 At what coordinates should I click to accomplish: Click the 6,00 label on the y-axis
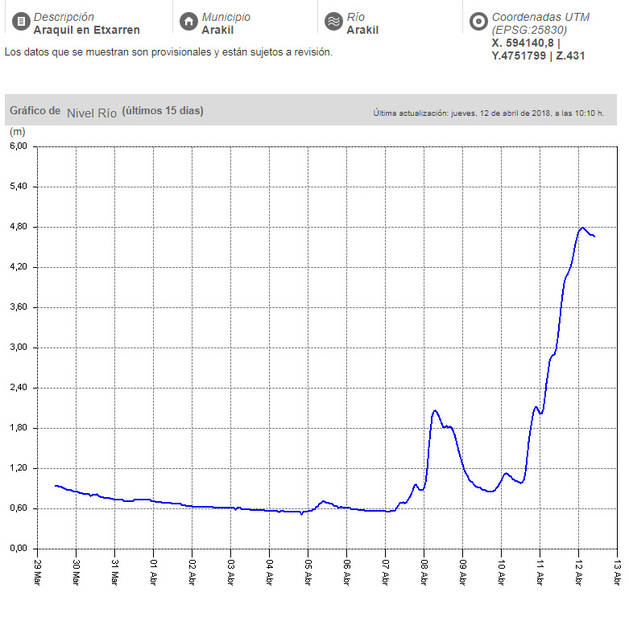click(x=19, y=147)
